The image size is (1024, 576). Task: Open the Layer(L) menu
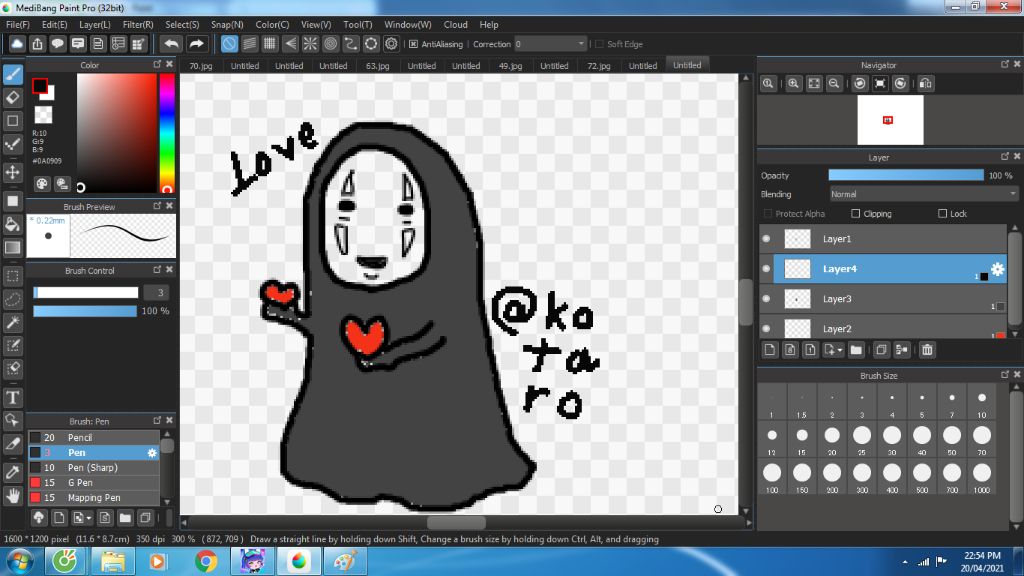click(x=95, y=25)
